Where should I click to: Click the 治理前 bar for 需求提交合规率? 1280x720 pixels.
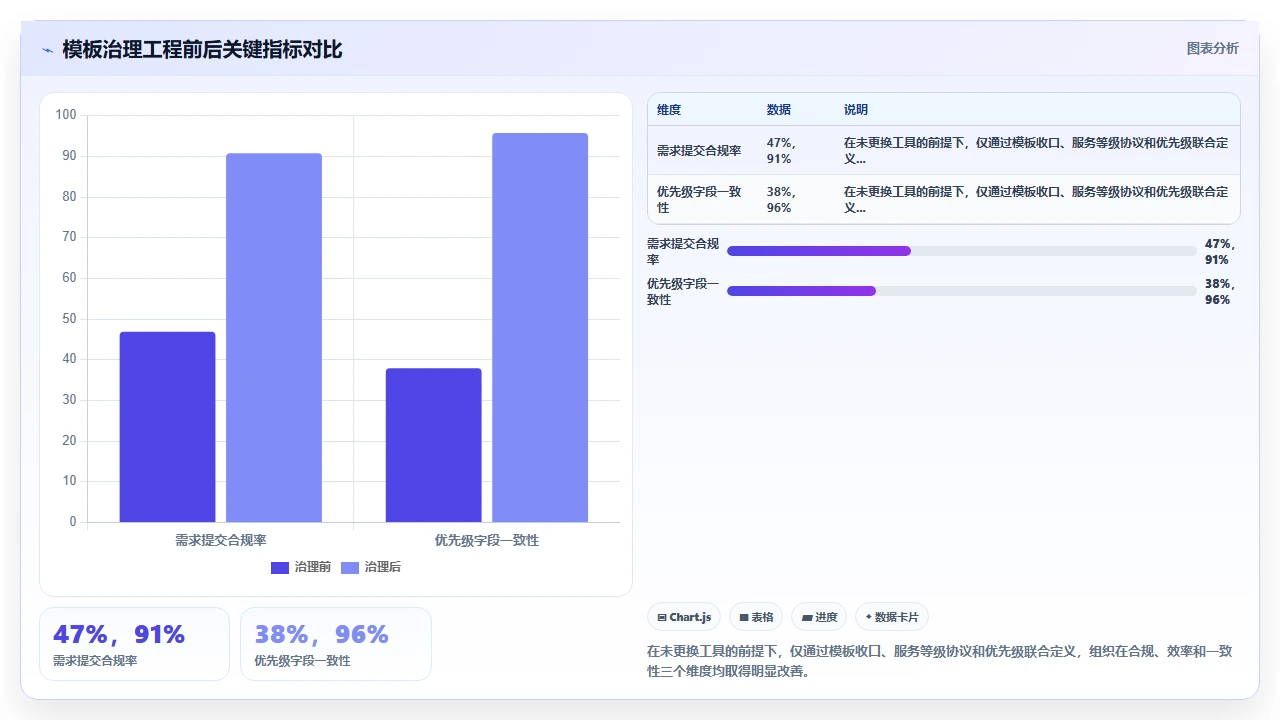tap(167, 427)
